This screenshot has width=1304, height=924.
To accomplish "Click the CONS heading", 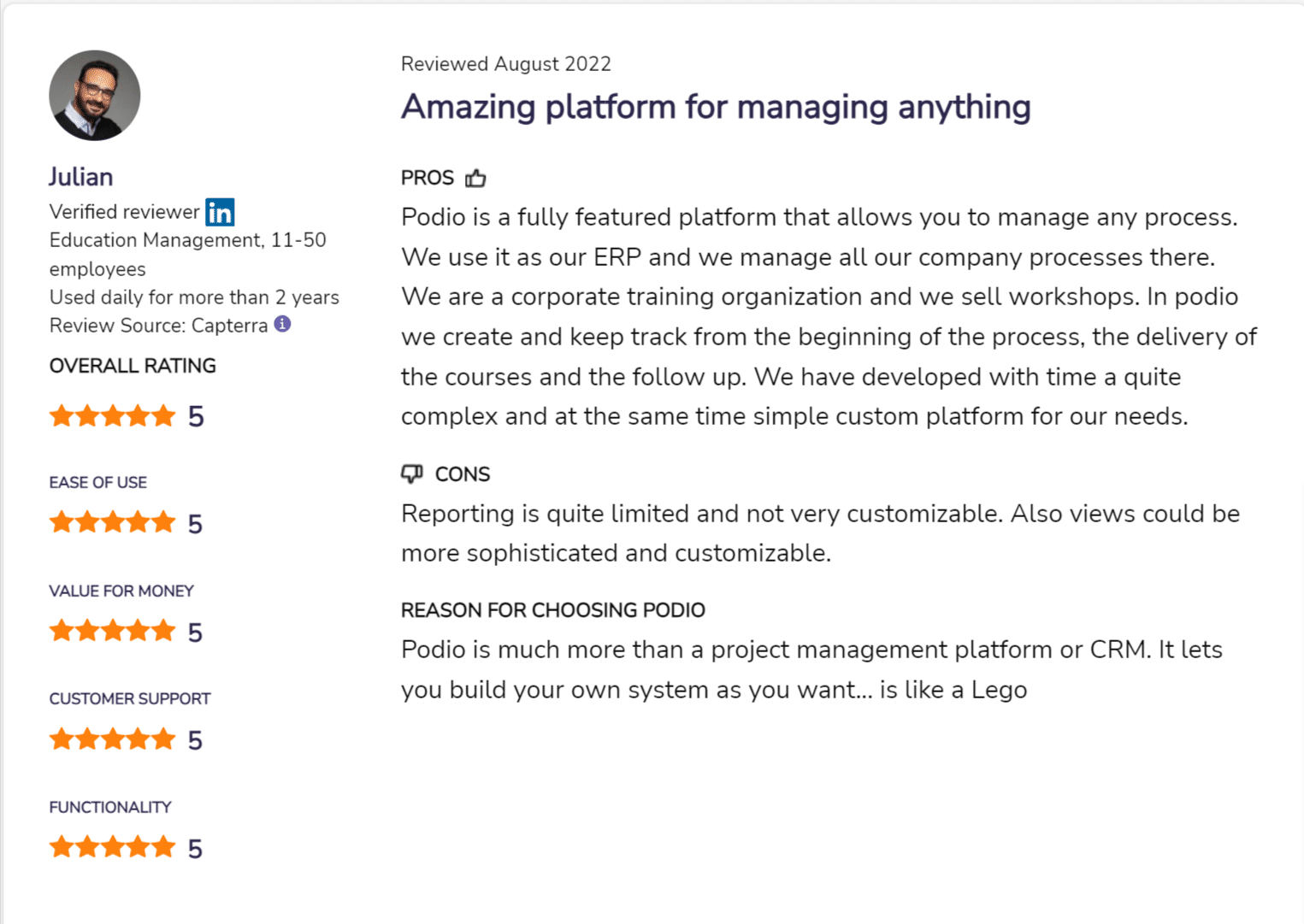I will click(463, 474).
